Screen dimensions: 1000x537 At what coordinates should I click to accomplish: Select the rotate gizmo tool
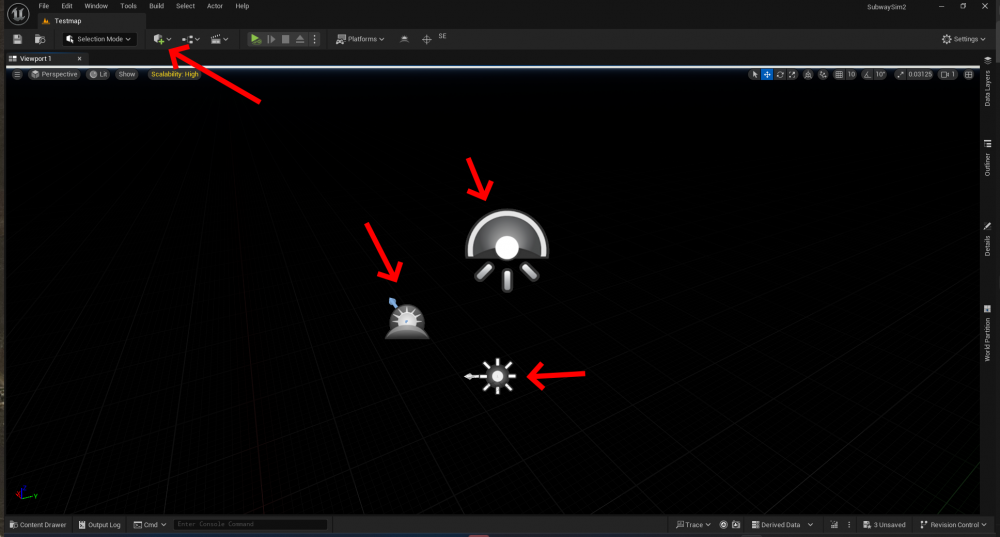click(x=779, y=74)
